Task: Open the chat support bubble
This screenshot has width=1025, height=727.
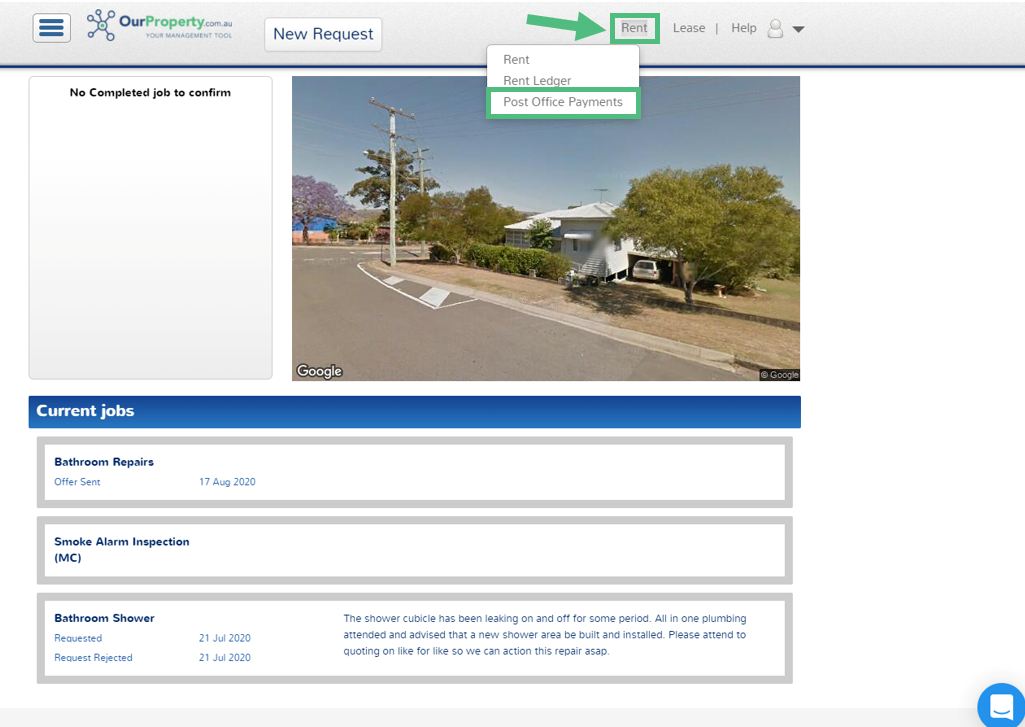Action: pyautogui.click(x=1001, y=705)
